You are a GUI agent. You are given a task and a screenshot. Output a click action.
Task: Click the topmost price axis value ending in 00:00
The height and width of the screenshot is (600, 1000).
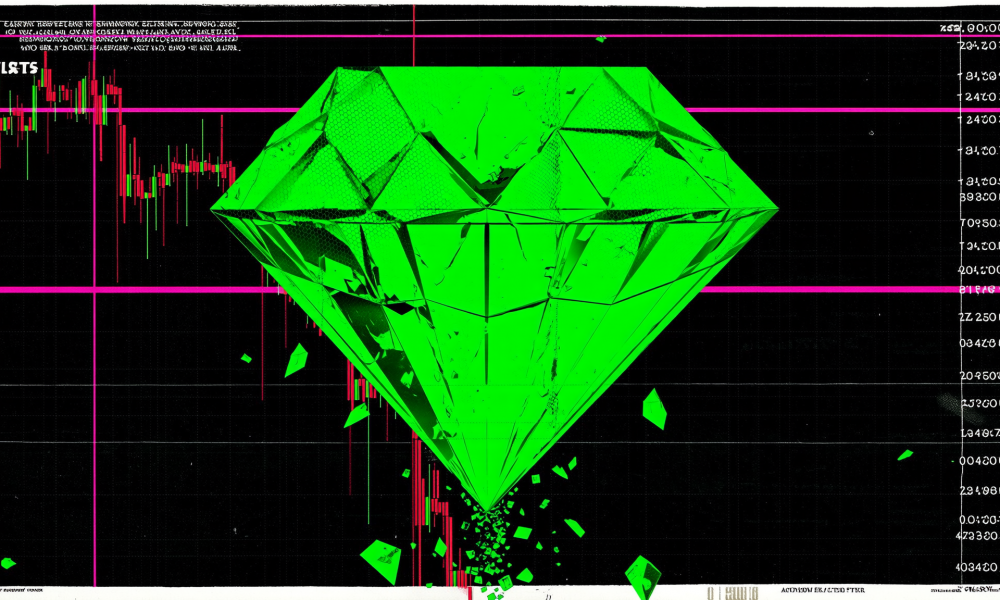coord(970,28)
